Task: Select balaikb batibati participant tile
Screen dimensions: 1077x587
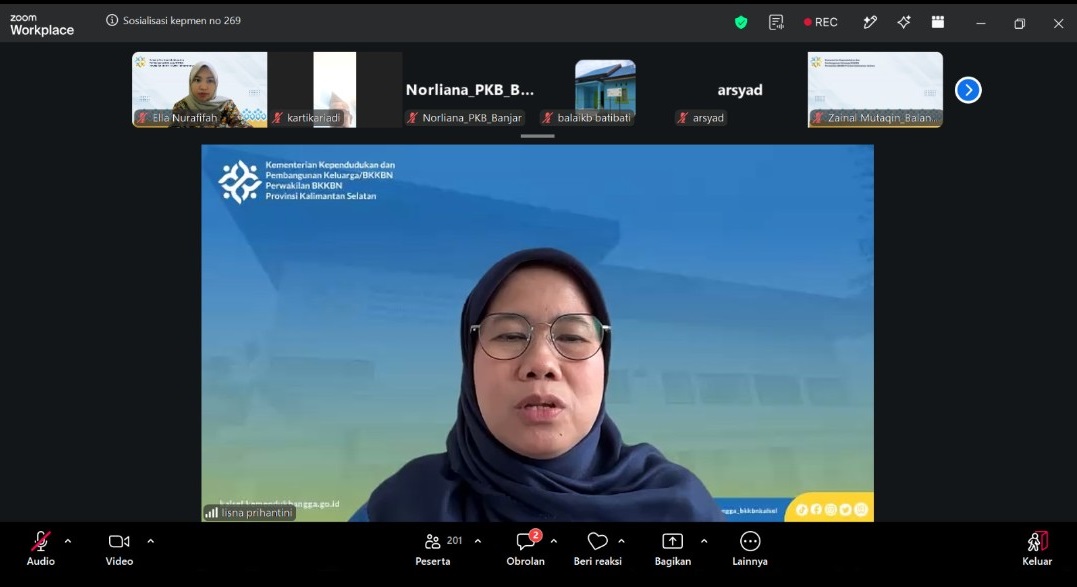Action: [605, 90]
